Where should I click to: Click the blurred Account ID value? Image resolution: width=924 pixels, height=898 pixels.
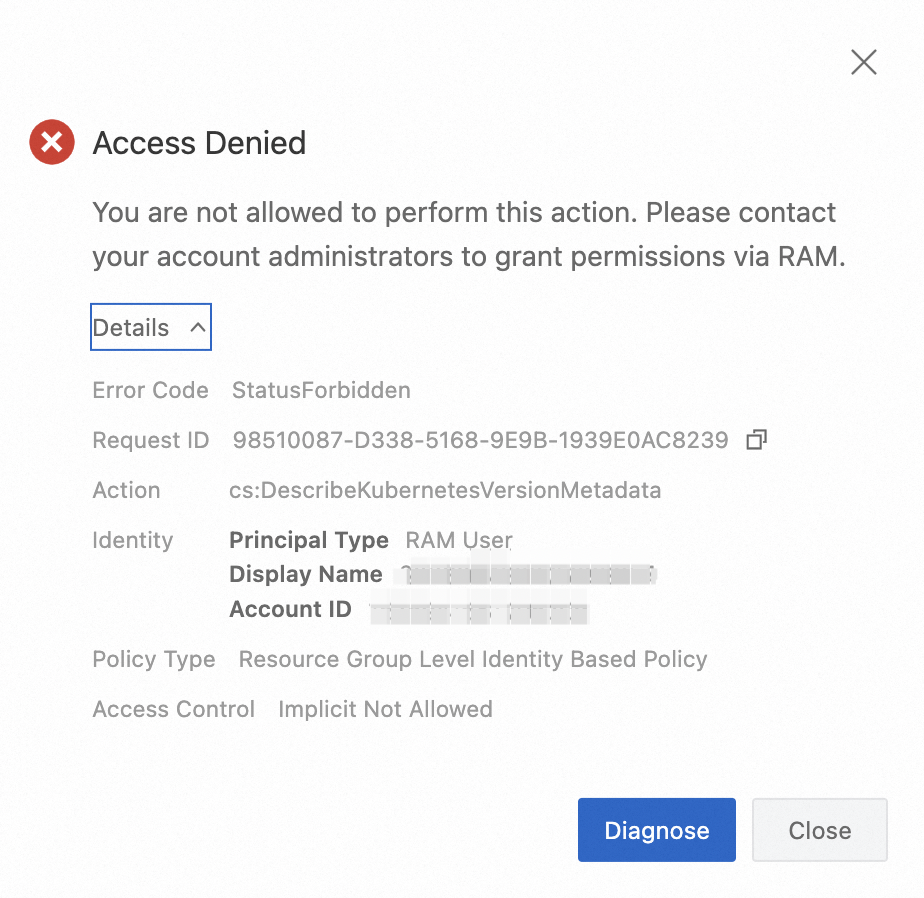coord(479,611)
